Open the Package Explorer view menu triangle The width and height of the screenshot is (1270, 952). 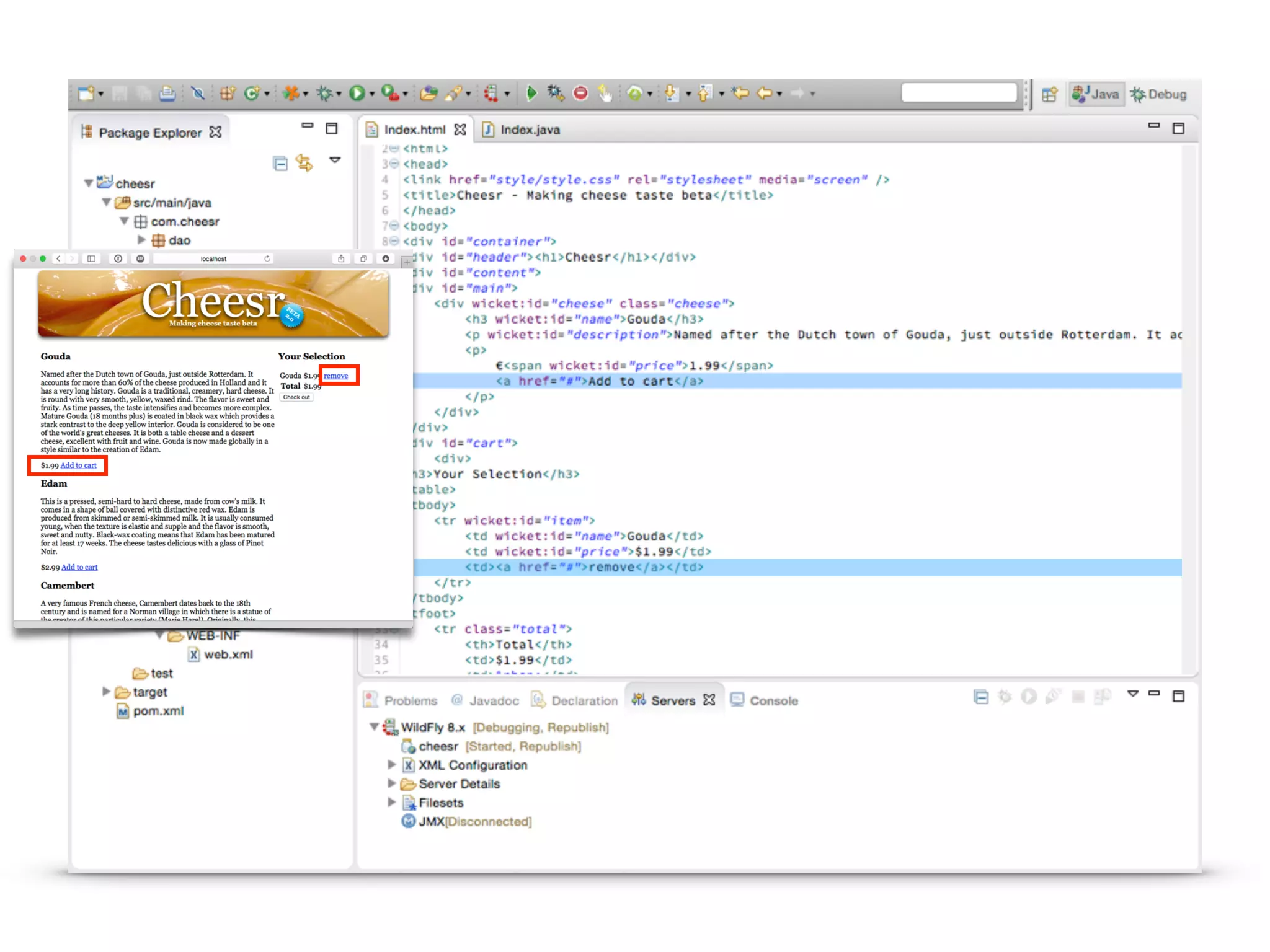(335, 160)
